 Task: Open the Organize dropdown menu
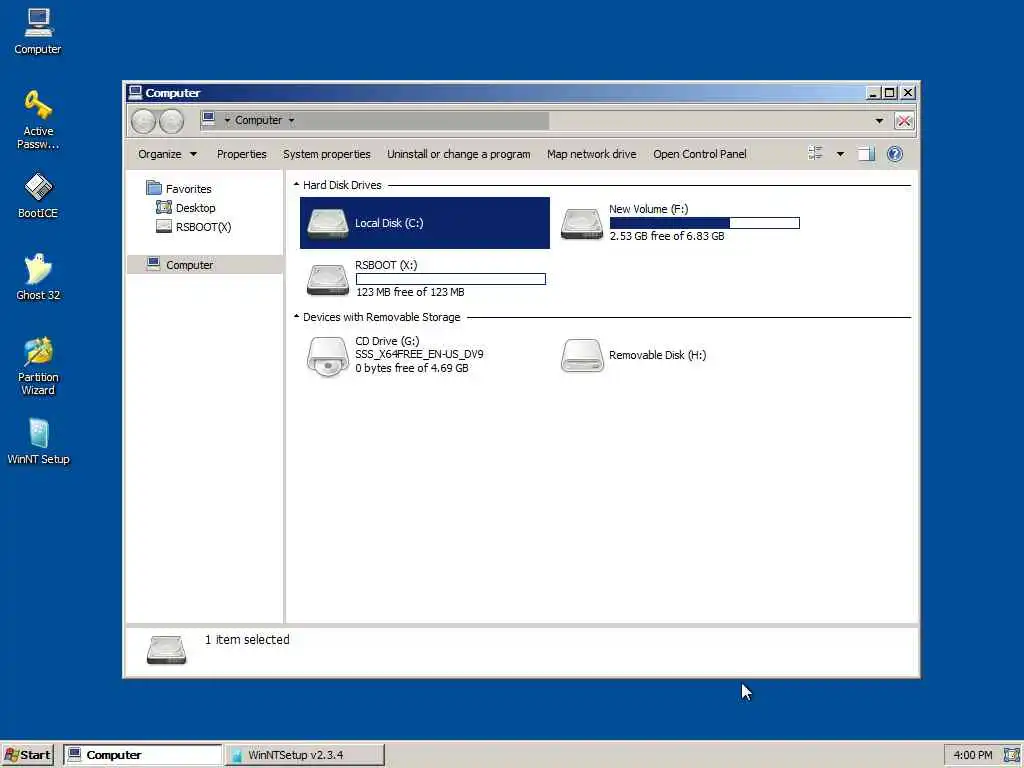(167, 154)
